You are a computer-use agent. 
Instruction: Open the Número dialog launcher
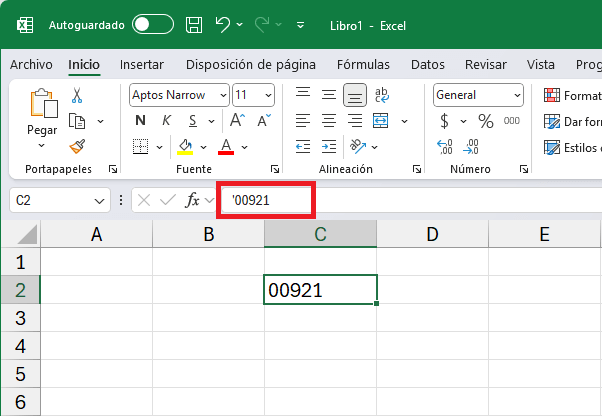click(x=524, y=169)
